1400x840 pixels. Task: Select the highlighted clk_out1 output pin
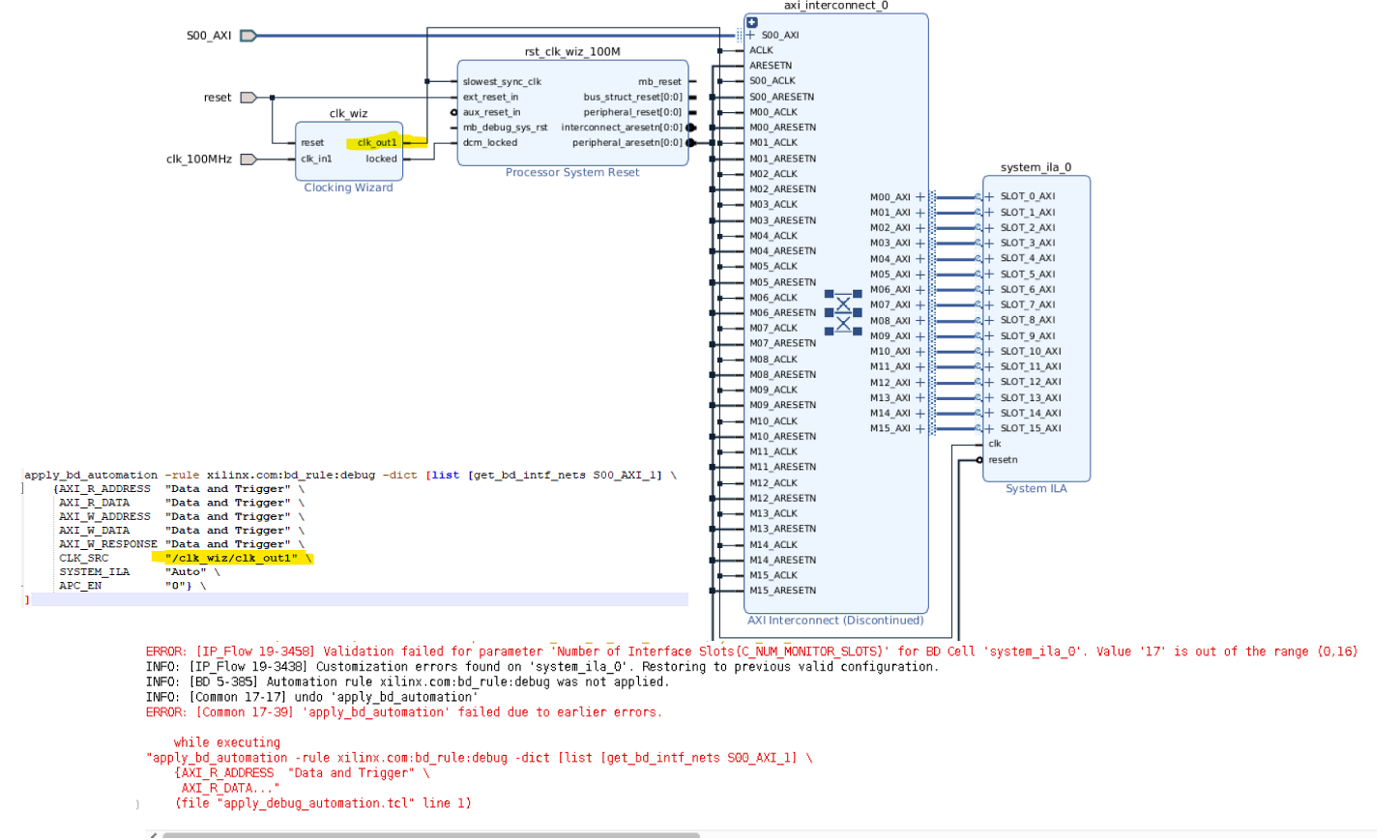[x=377, y=142]
